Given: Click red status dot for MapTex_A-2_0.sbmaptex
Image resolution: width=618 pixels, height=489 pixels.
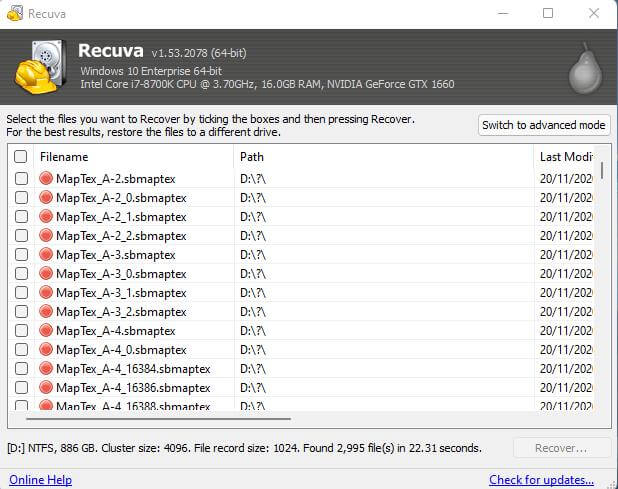Looking at the screenshot, I should click(x=46, y=197).
